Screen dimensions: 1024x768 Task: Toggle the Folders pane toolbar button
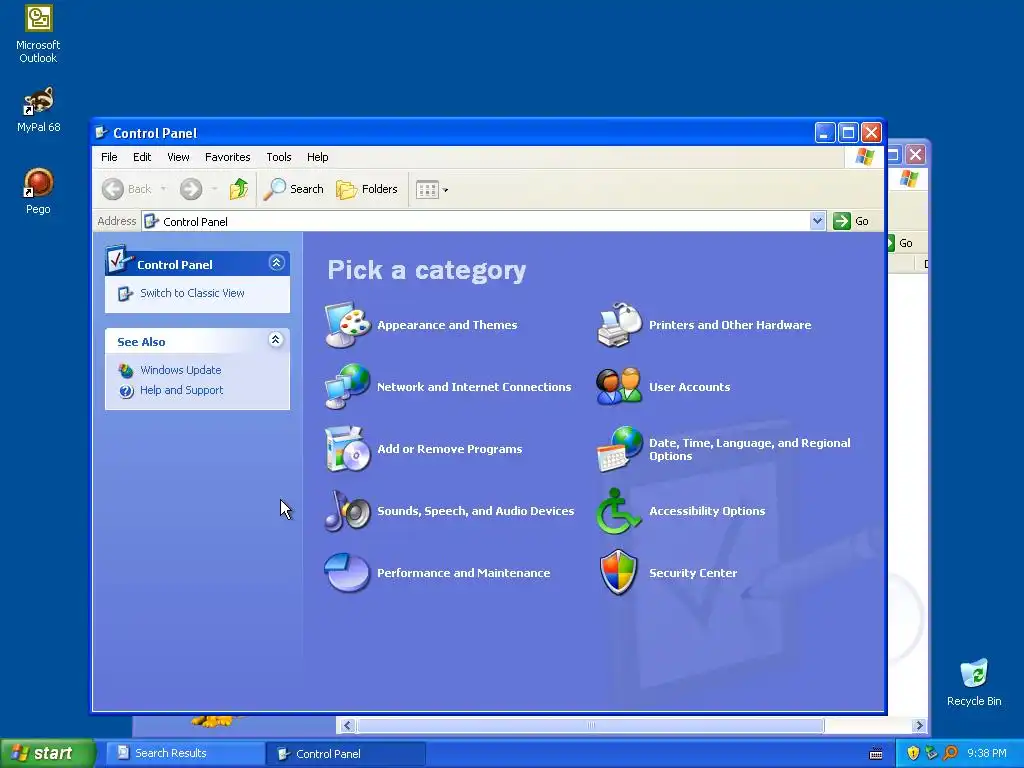367,189
